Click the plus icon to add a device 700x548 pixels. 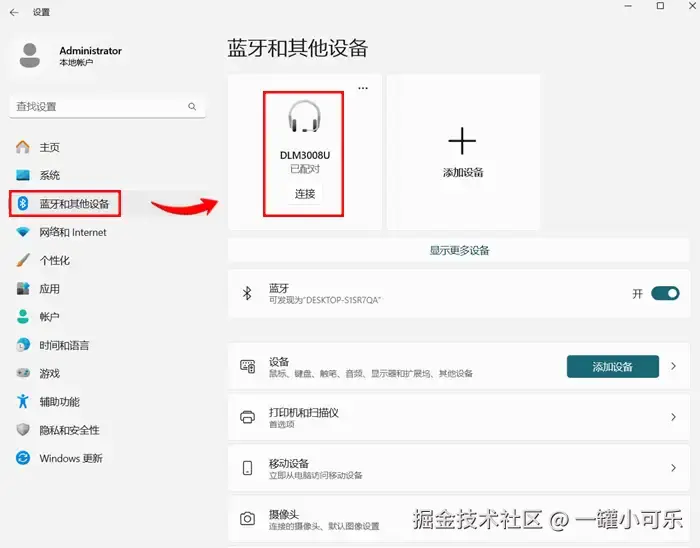(x=462, y=141)
